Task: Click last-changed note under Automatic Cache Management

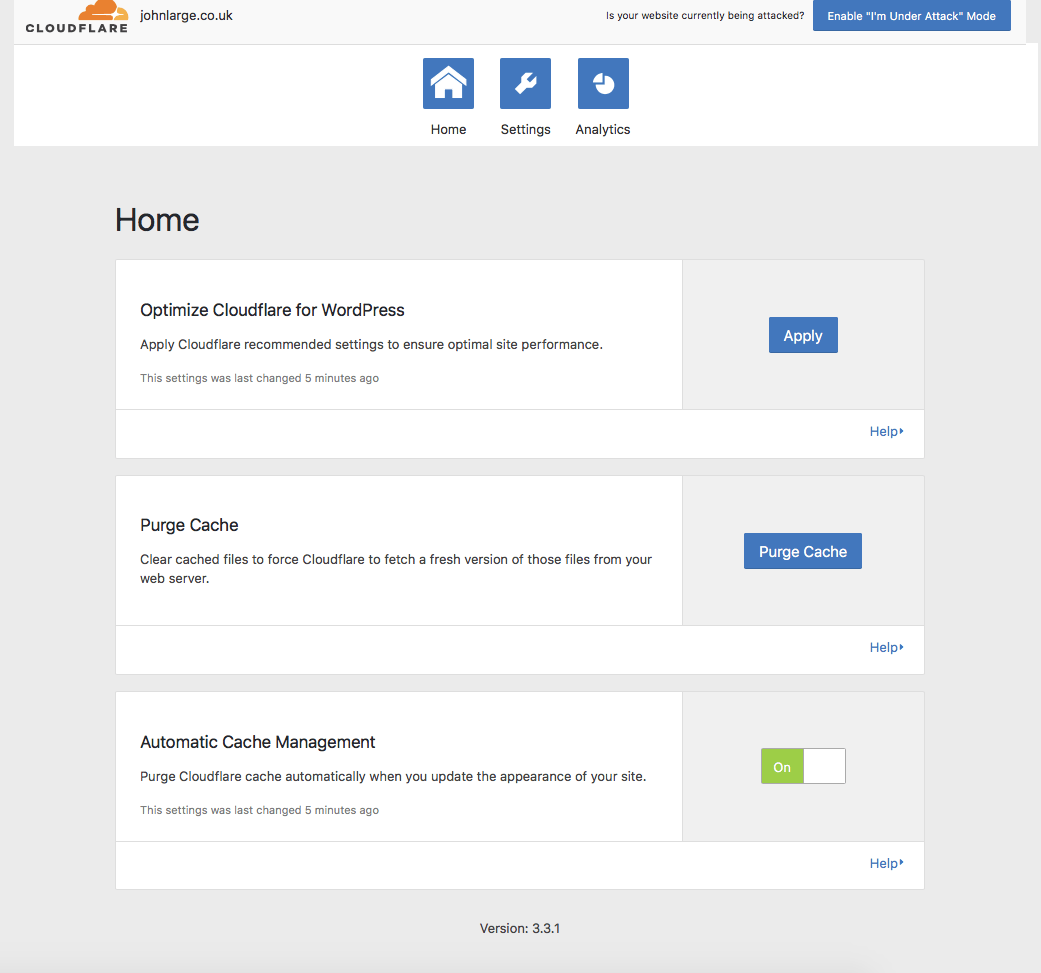Action: click(x=260, y=810)
